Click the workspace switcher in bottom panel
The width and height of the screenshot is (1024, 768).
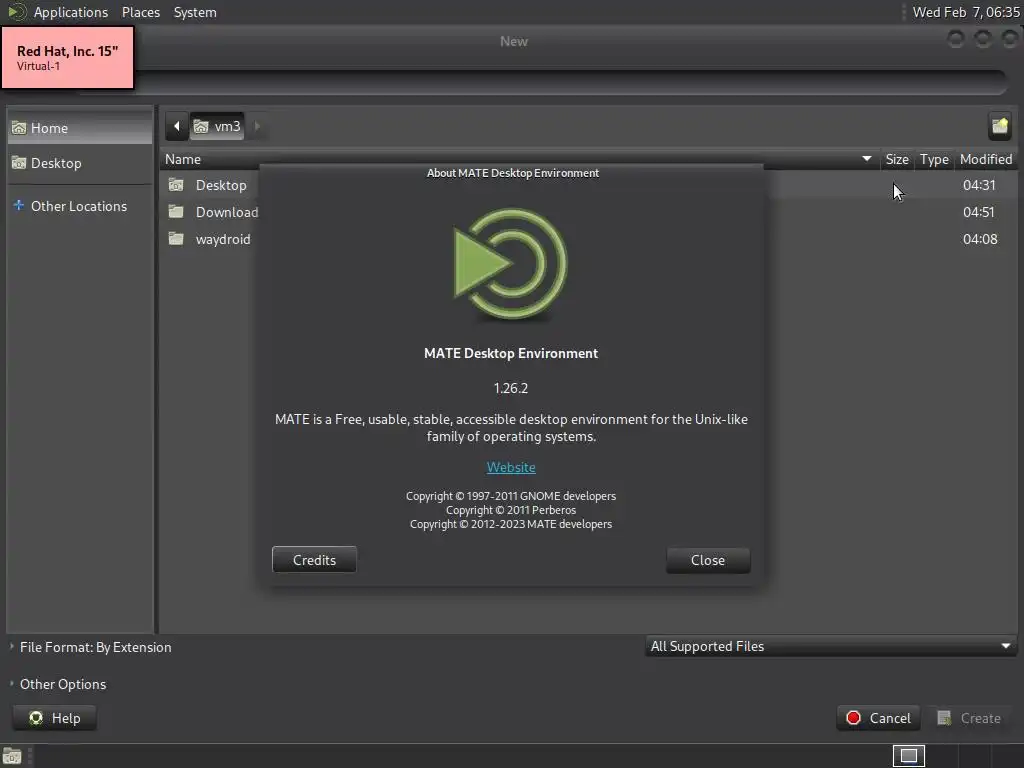click(x=908, y=756)
